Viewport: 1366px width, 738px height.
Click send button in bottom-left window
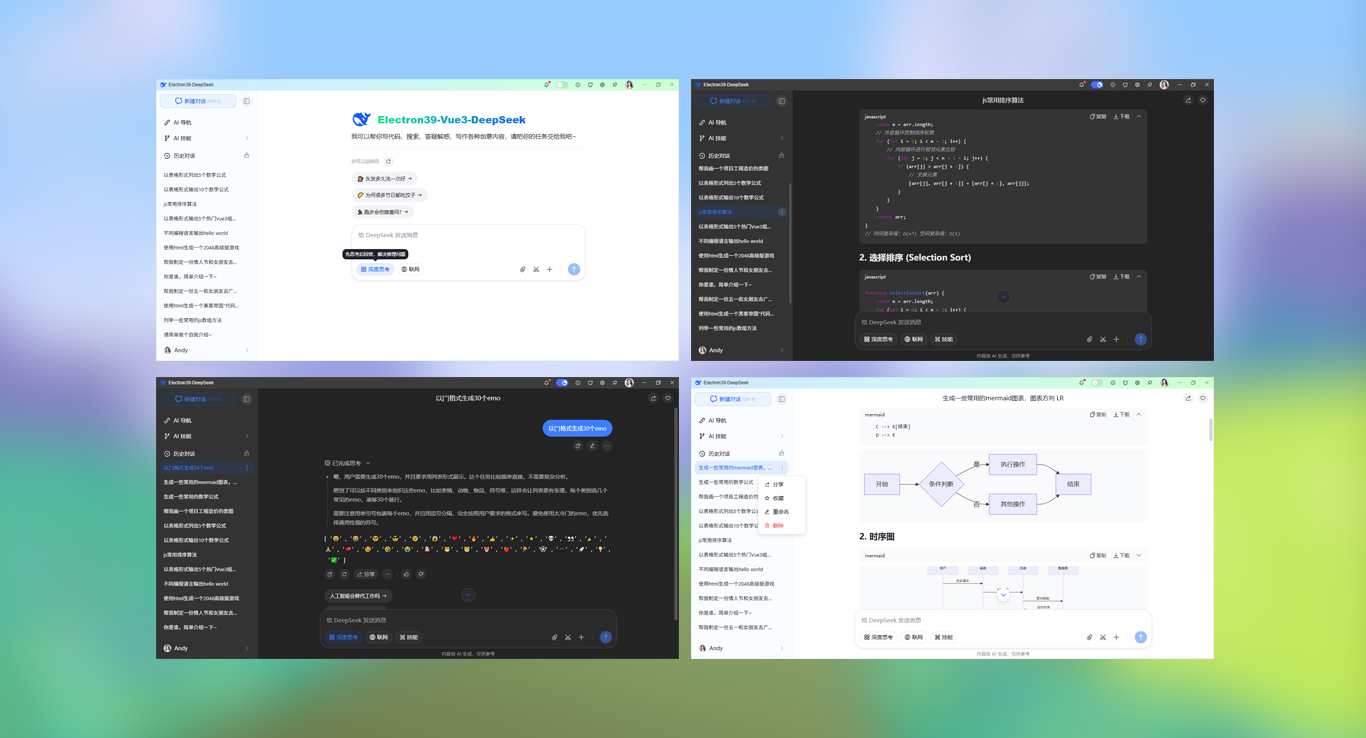[x=606, y=637]
